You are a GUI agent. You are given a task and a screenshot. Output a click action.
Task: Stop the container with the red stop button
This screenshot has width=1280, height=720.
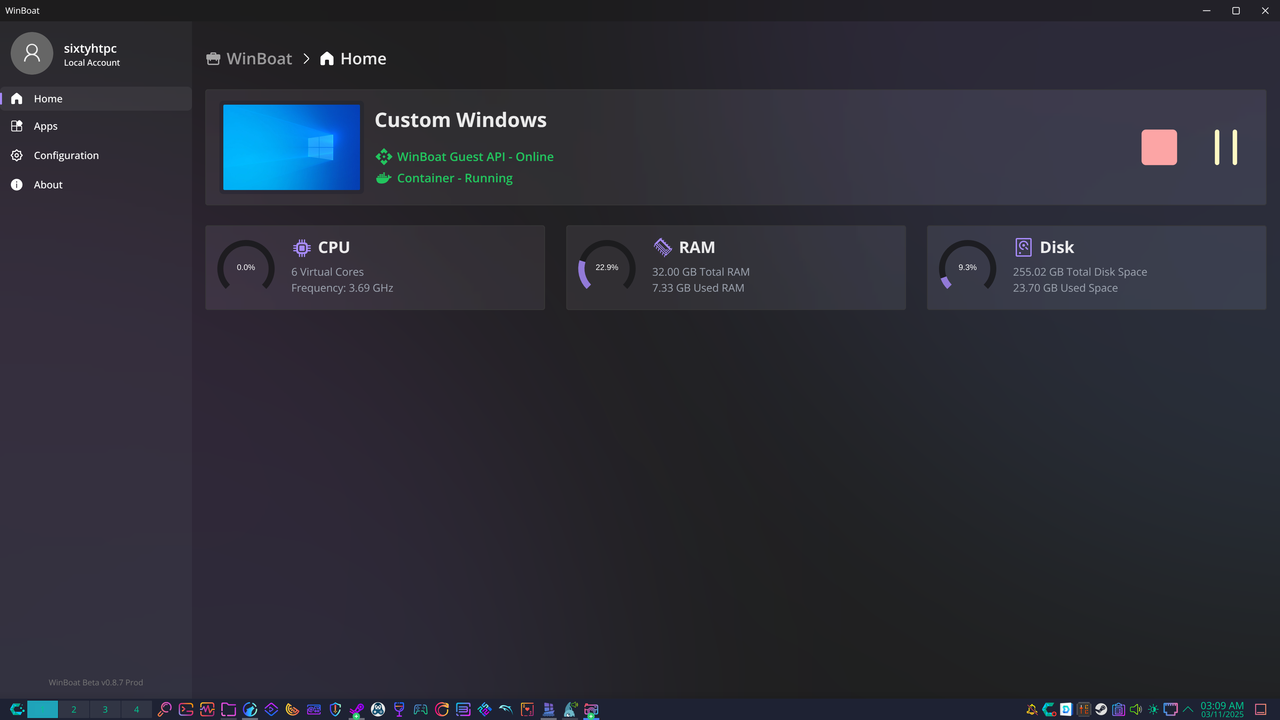click(1158, 147)
